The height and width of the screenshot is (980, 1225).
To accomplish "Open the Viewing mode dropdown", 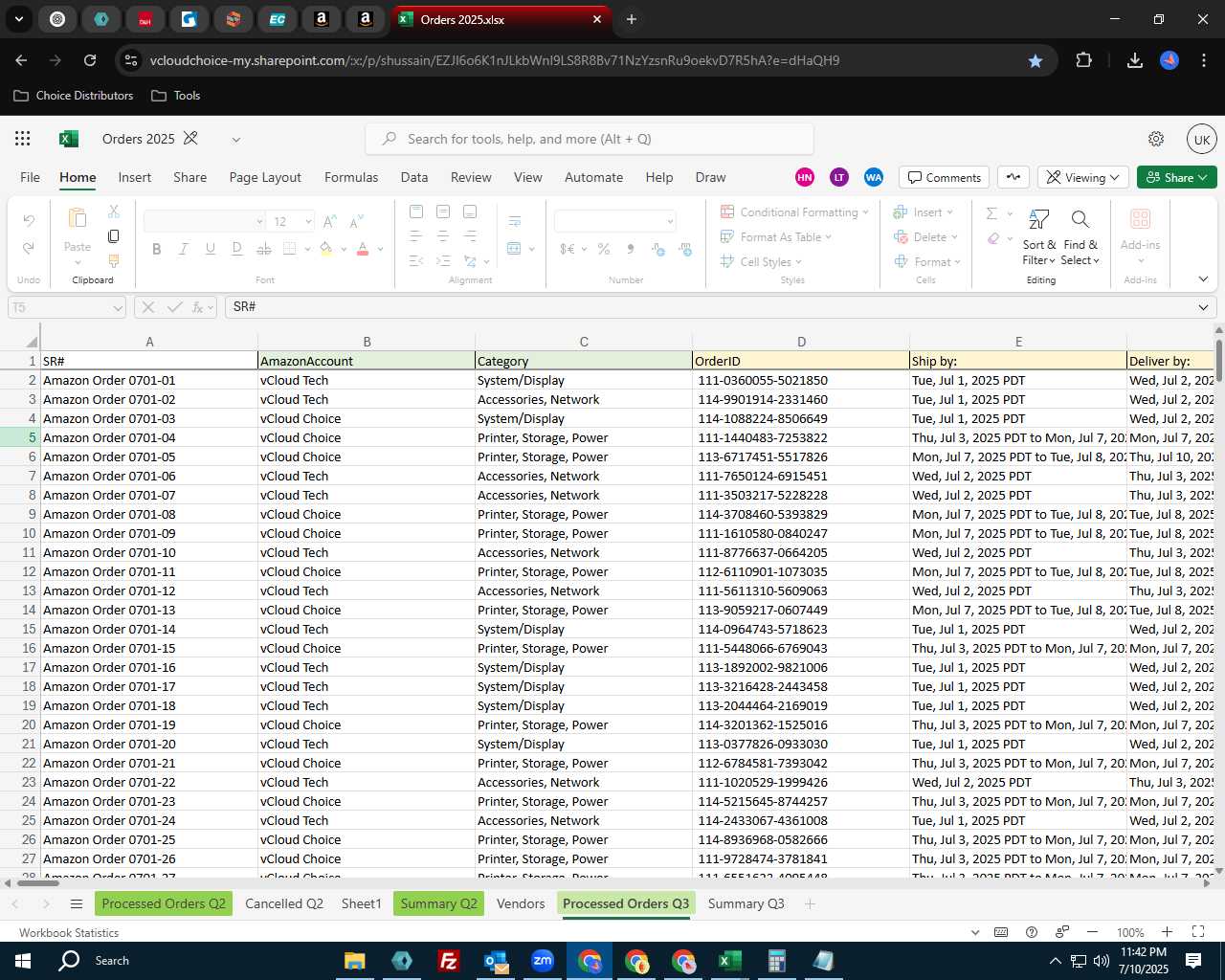I will coord(1082,177).
